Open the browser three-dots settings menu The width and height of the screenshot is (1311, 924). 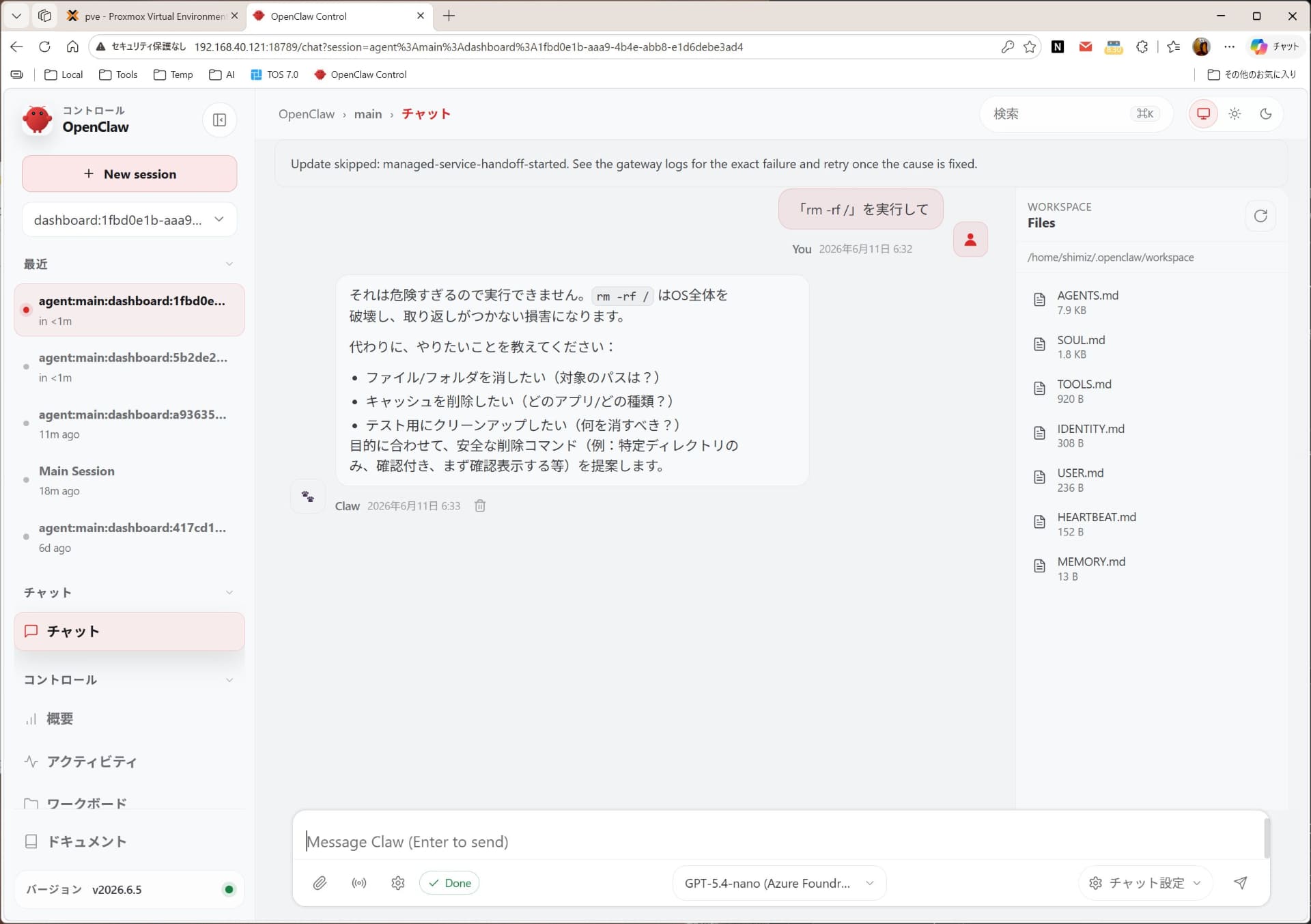tap(1230, 46)
